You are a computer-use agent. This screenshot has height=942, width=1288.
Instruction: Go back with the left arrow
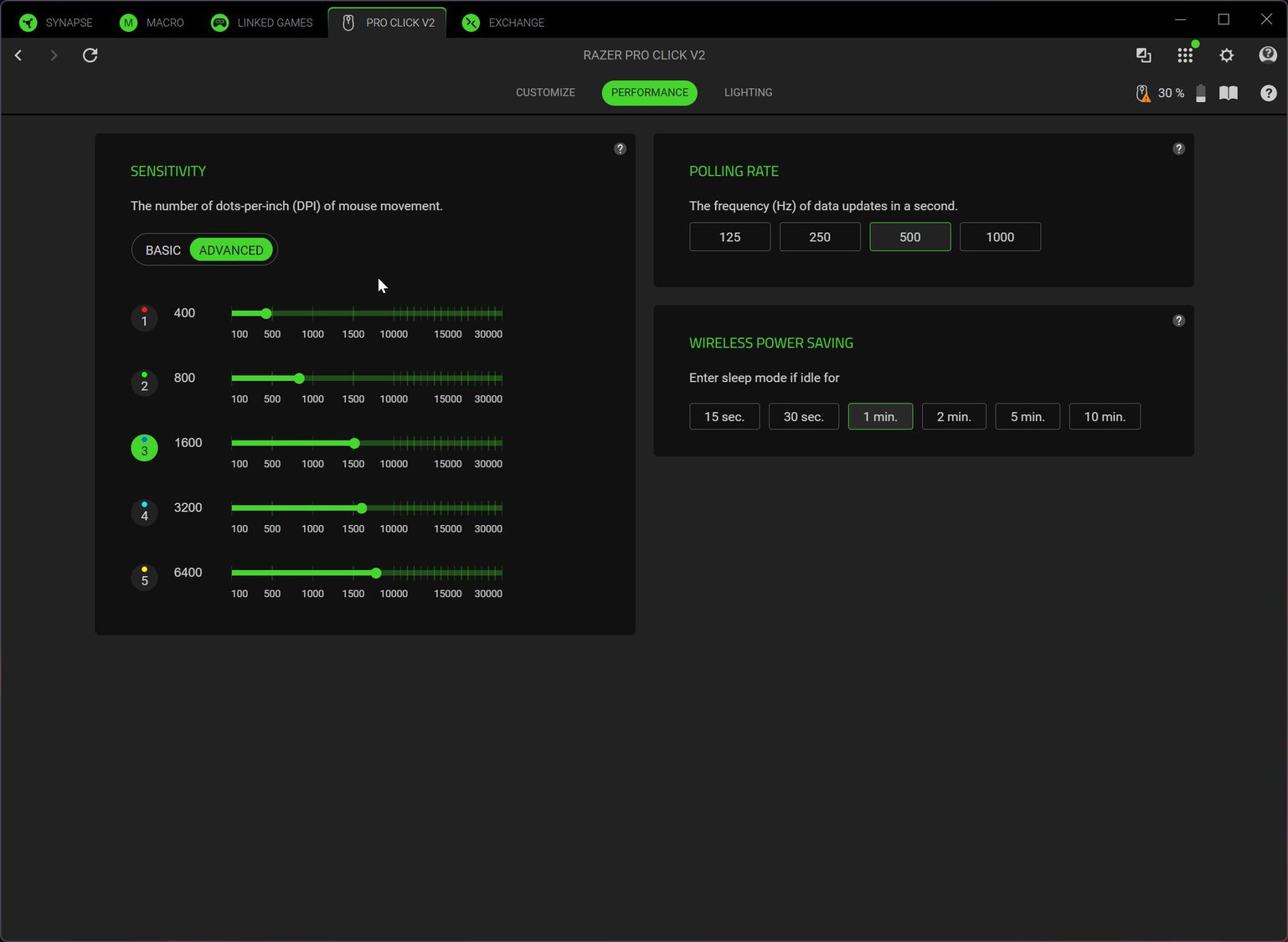click(x=18, y=55)
